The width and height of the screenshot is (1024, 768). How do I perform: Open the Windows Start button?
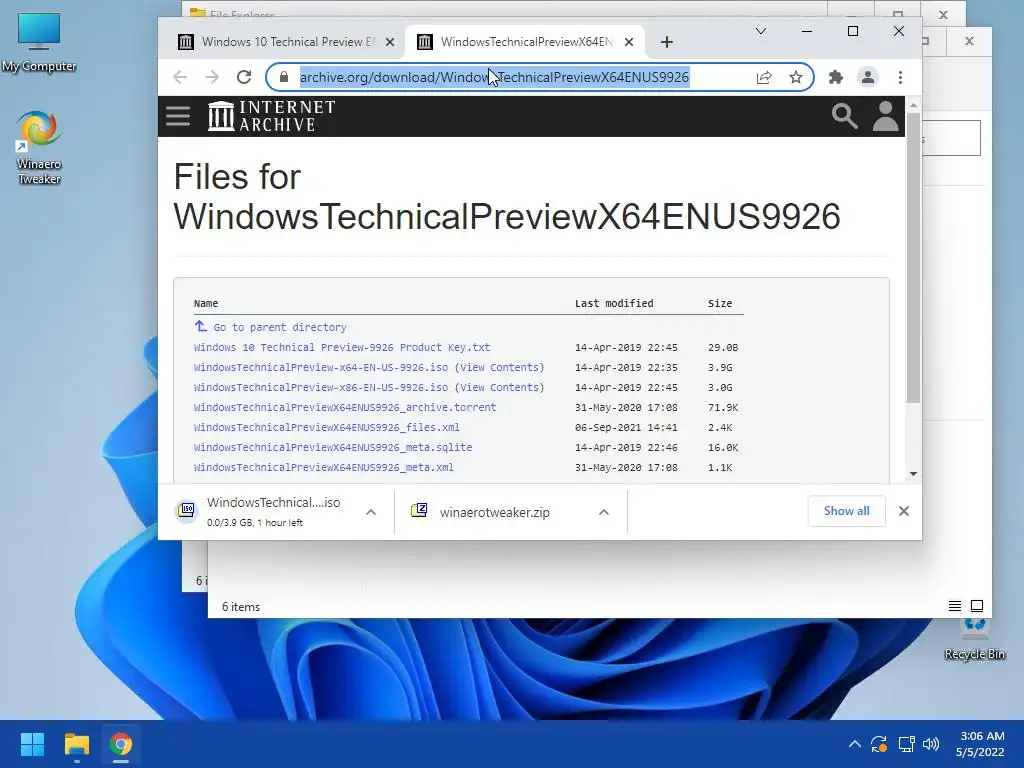tap(32, 744)
